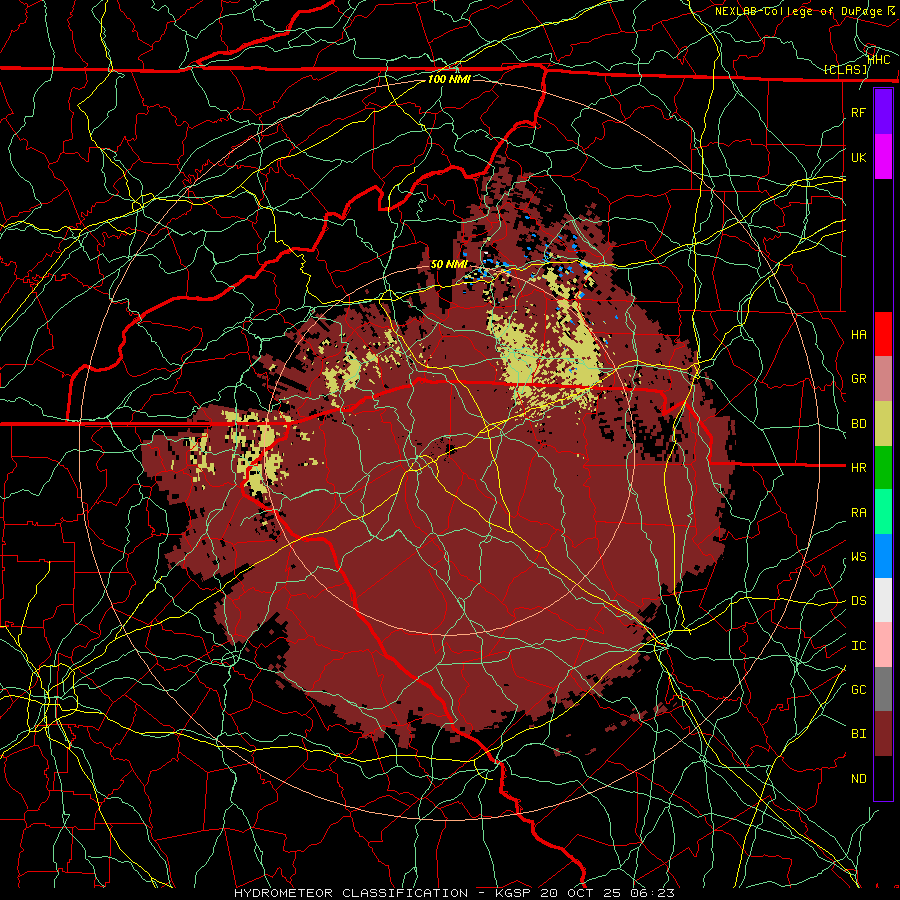The height and width of the screenshot is (900, 900).
Task: Select the BD yellow legend swatch
Action: pos(883,424)
